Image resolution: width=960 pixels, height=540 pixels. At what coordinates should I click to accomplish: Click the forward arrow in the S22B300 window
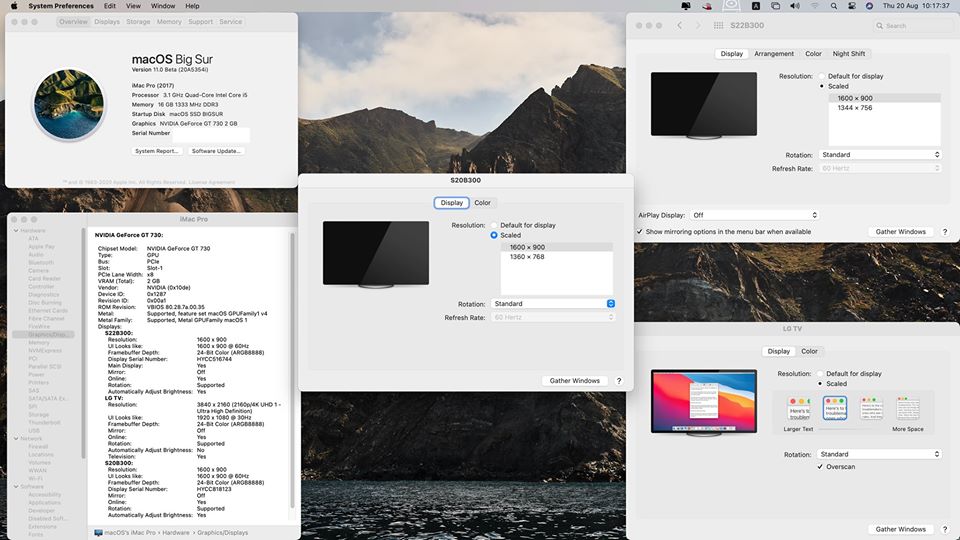(698, 26)
